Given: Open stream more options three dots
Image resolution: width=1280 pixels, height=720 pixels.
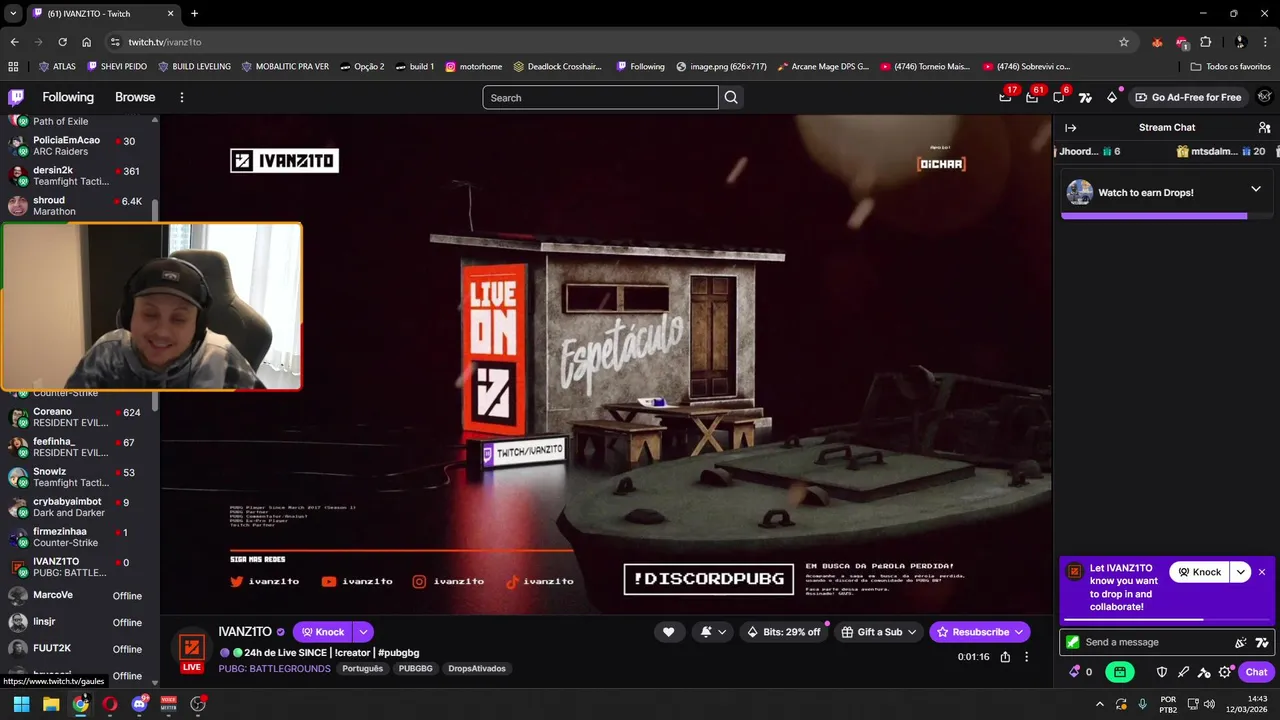Looking at the screenshot, I should [x=1026, y=657].
